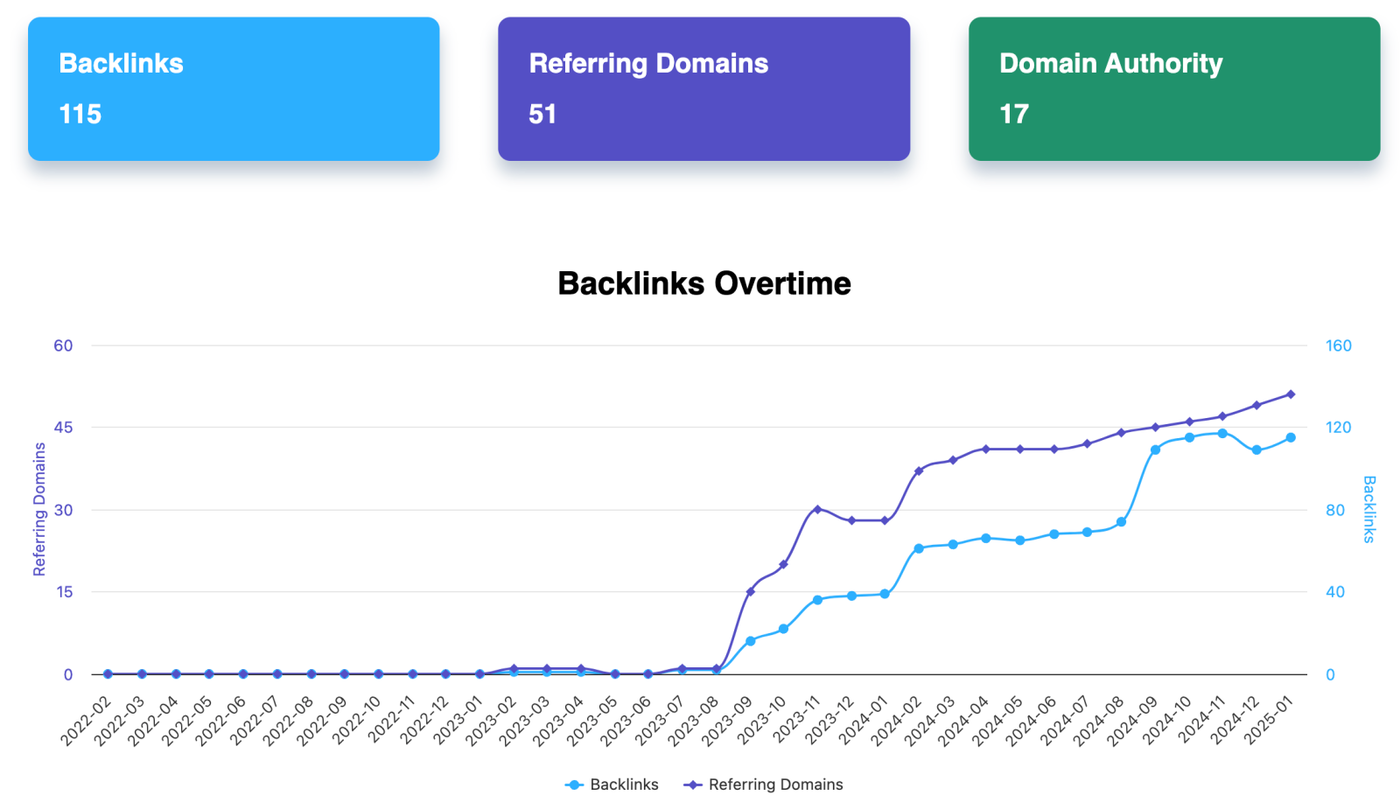Image resolution: width=1400 pixels, height=802 pixels.
Task: Click Referring Domains data point for 2025-01
Action: (x=1290, y=395)
